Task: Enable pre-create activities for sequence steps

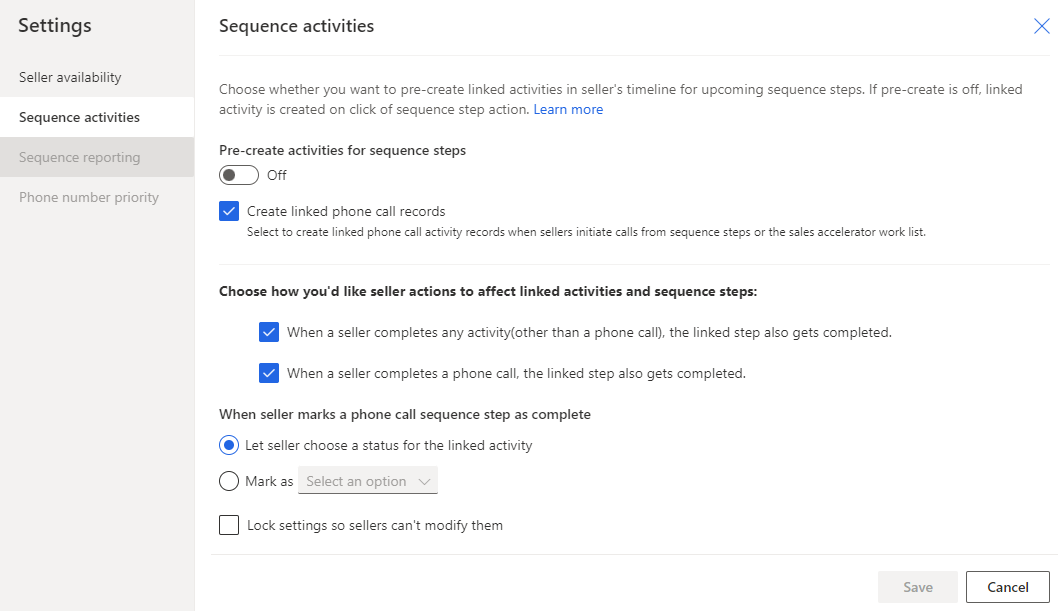Action: 238,174
